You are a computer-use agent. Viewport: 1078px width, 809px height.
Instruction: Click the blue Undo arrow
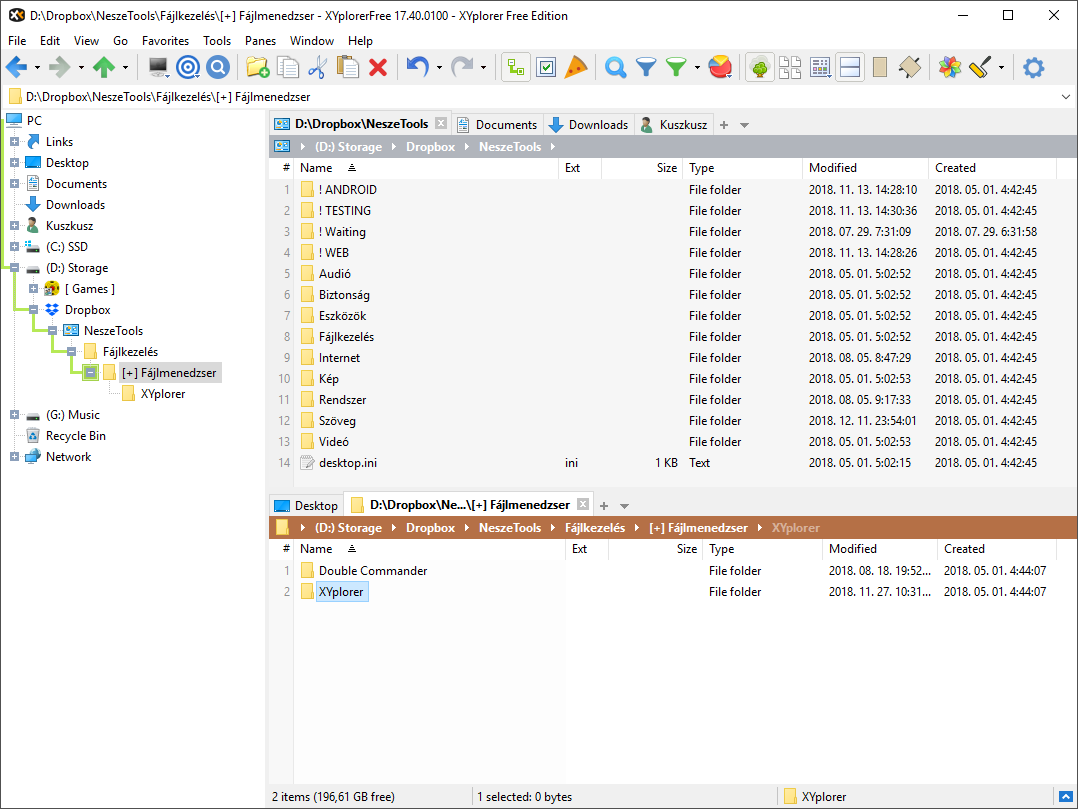coord(417,67)
